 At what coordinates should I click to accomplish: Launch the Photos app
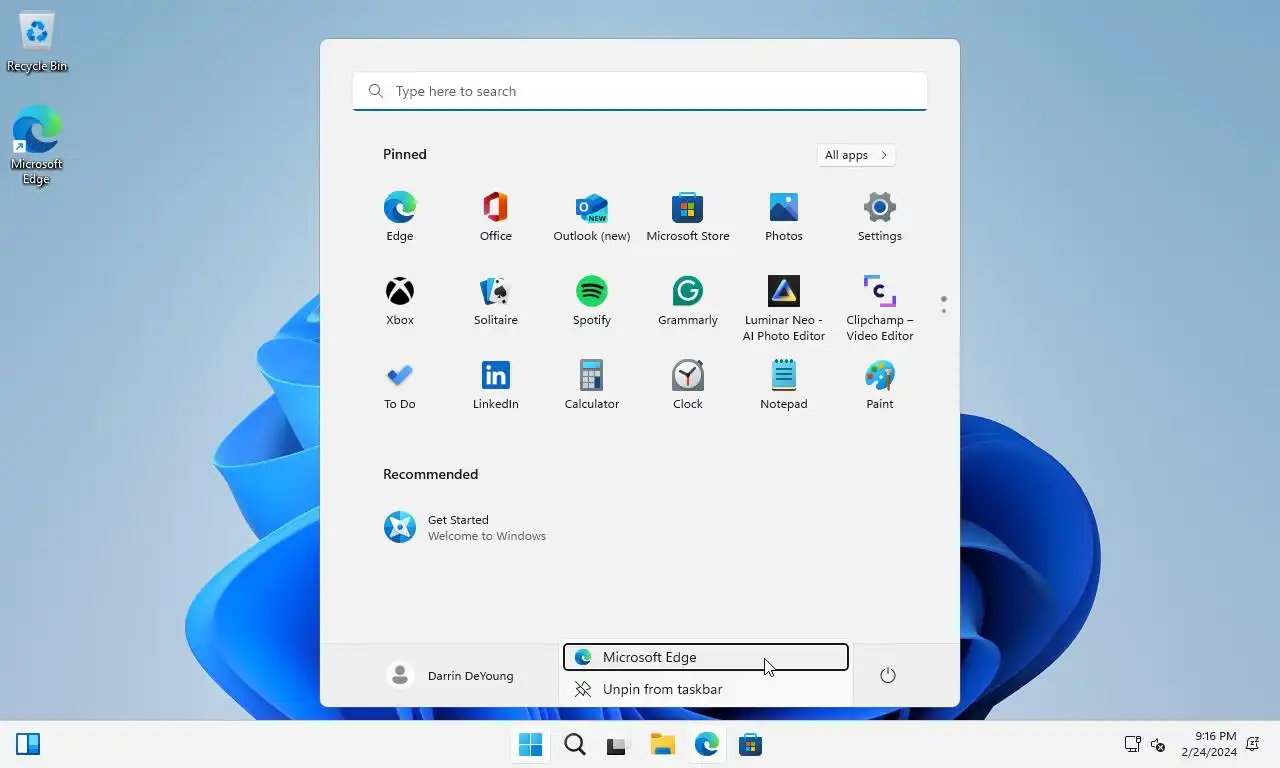coord(784,217)
